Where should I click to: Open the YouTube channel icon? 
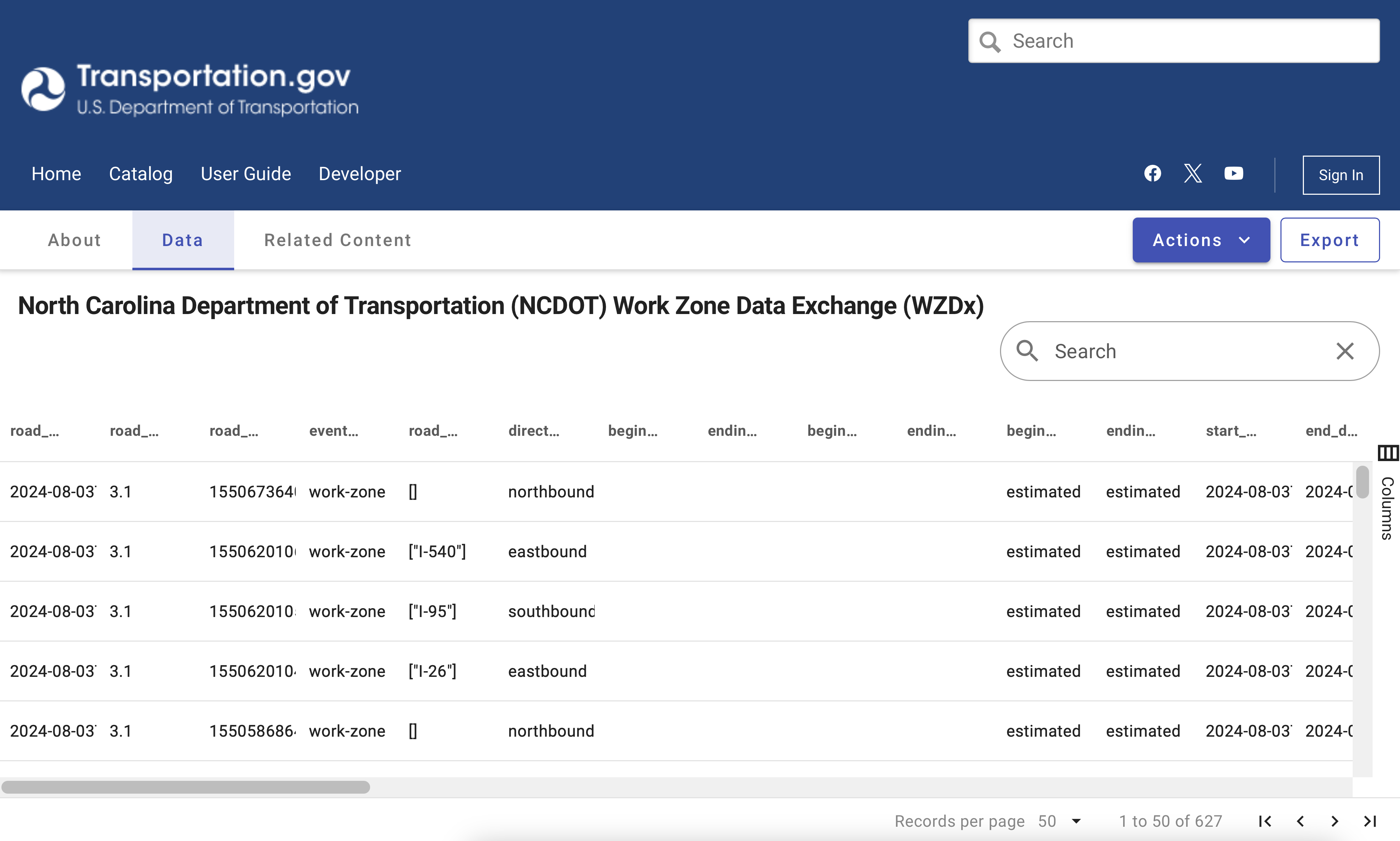pos(1233,173)
